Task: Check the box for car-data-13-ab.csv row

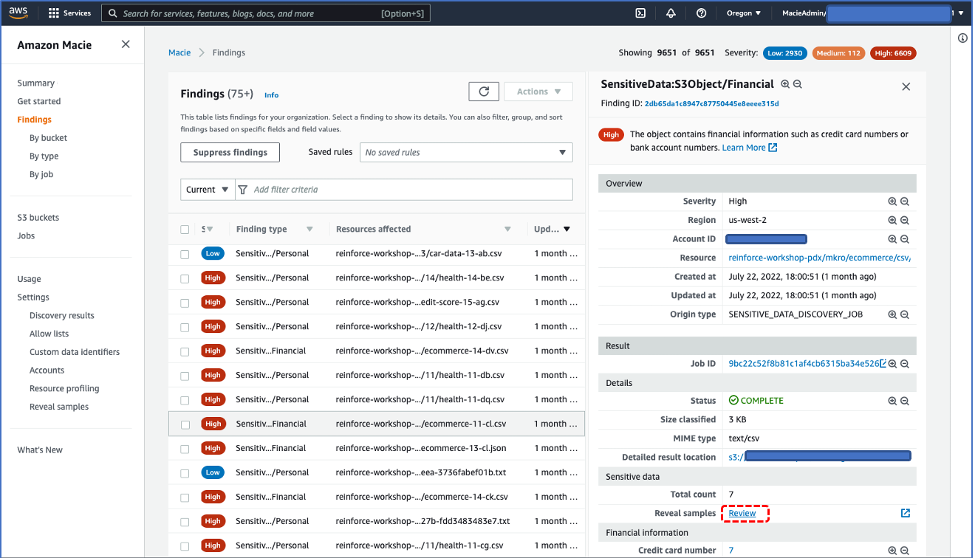Action: (x=185, y=254)
